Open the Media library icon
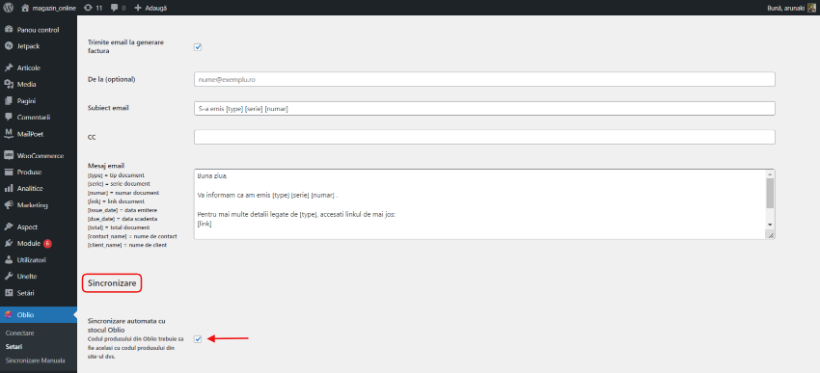 8,84
